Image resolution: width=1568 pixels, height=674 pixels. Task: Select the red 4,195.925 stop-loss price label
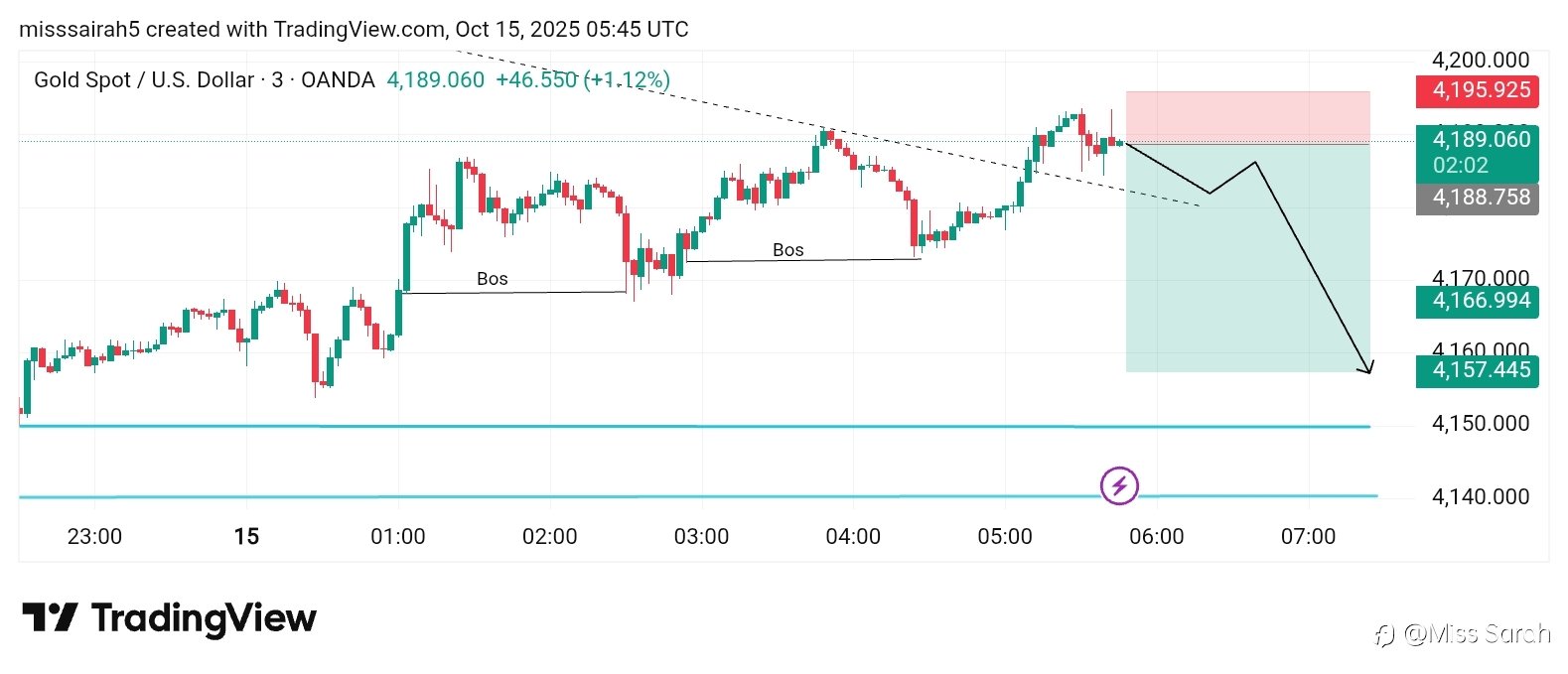pyautogui.click(x=1477, y=90)
